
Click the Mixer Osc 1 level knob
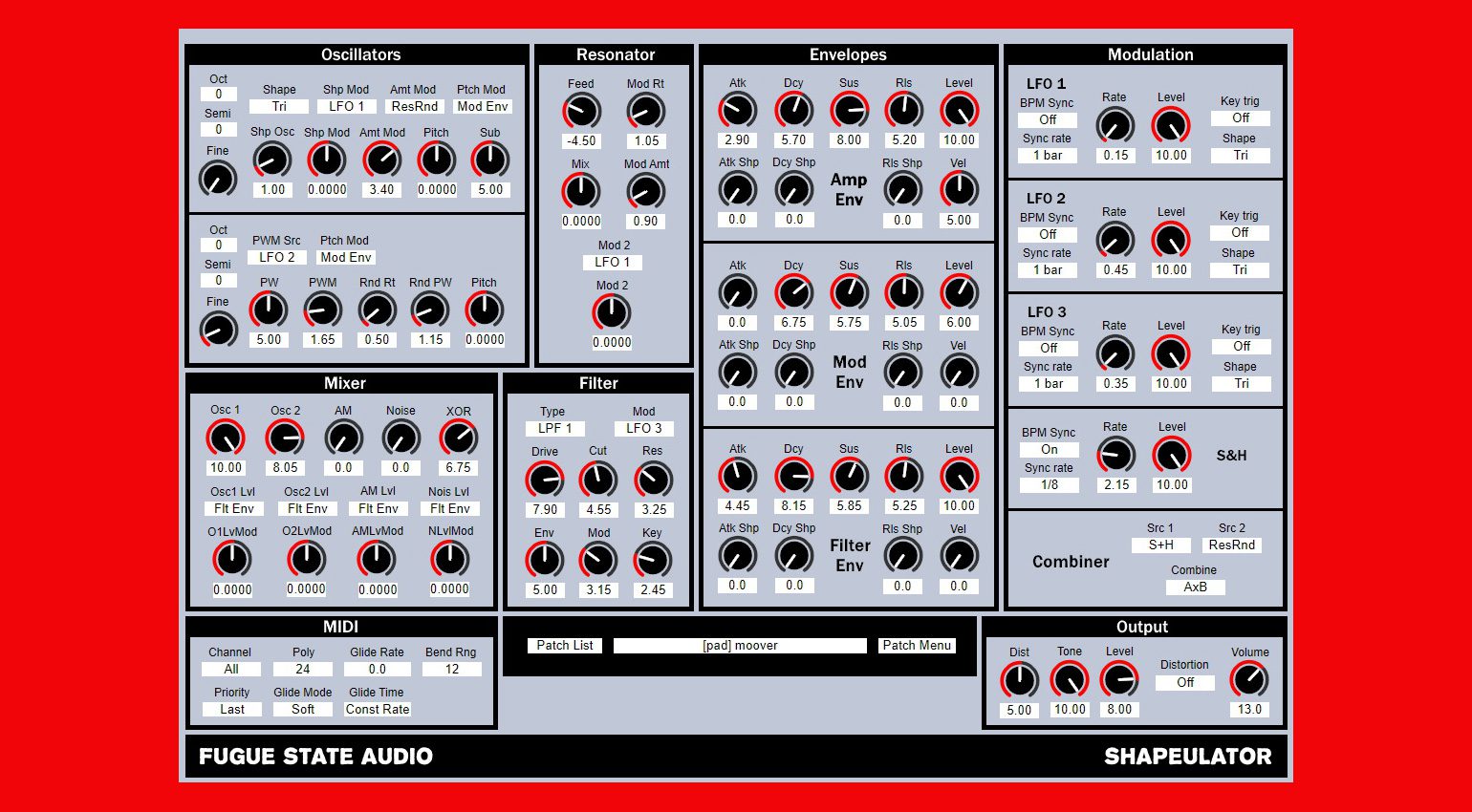(x=226, y=438)
